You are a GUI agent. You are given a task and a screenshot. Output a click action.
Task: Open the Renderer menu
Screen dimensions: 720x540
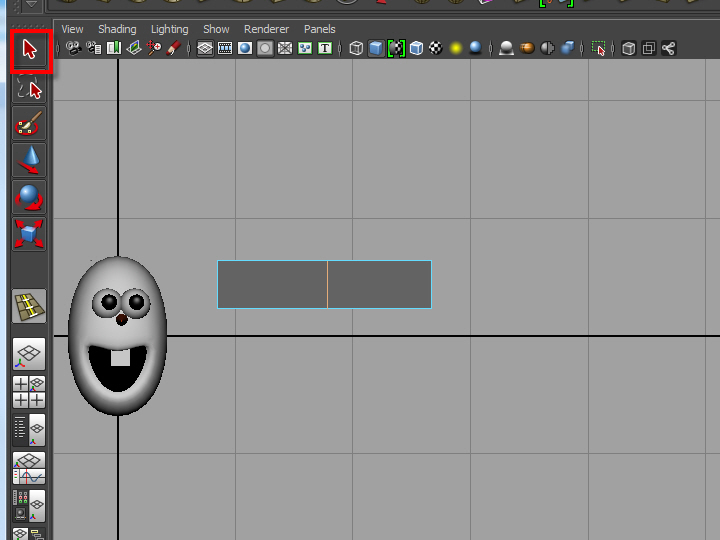click(x=266, y=29)
